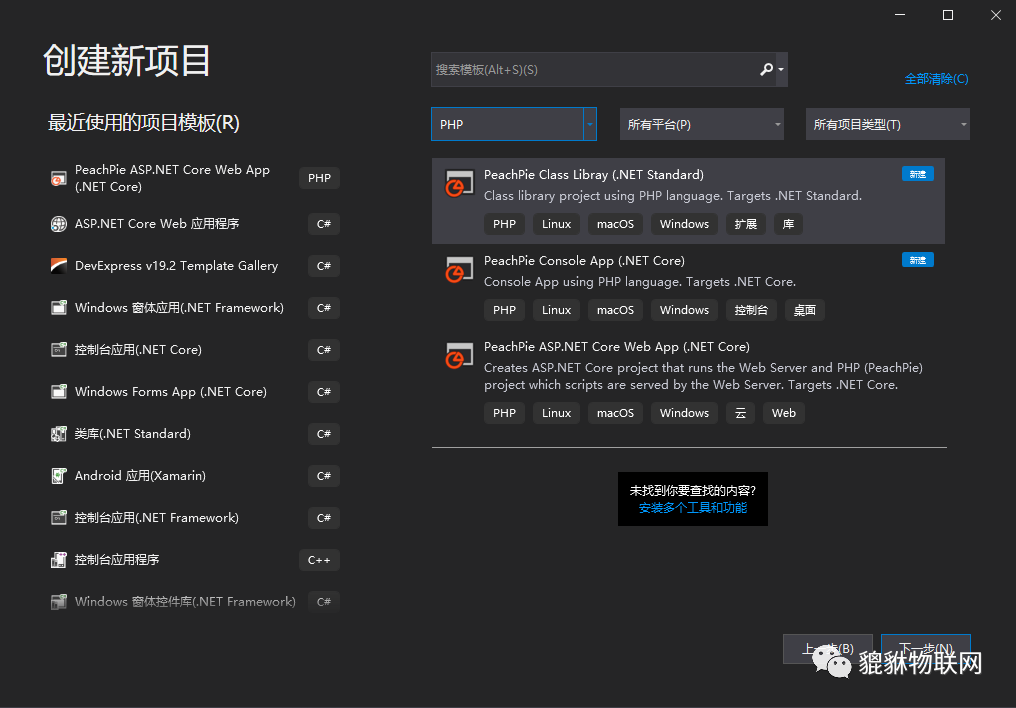Image resolution: width=1016 pixels, height=708 pixels.
Task: Minimize the 创建新项目 window
Action: pyautogui.click(x=900, y=15)
